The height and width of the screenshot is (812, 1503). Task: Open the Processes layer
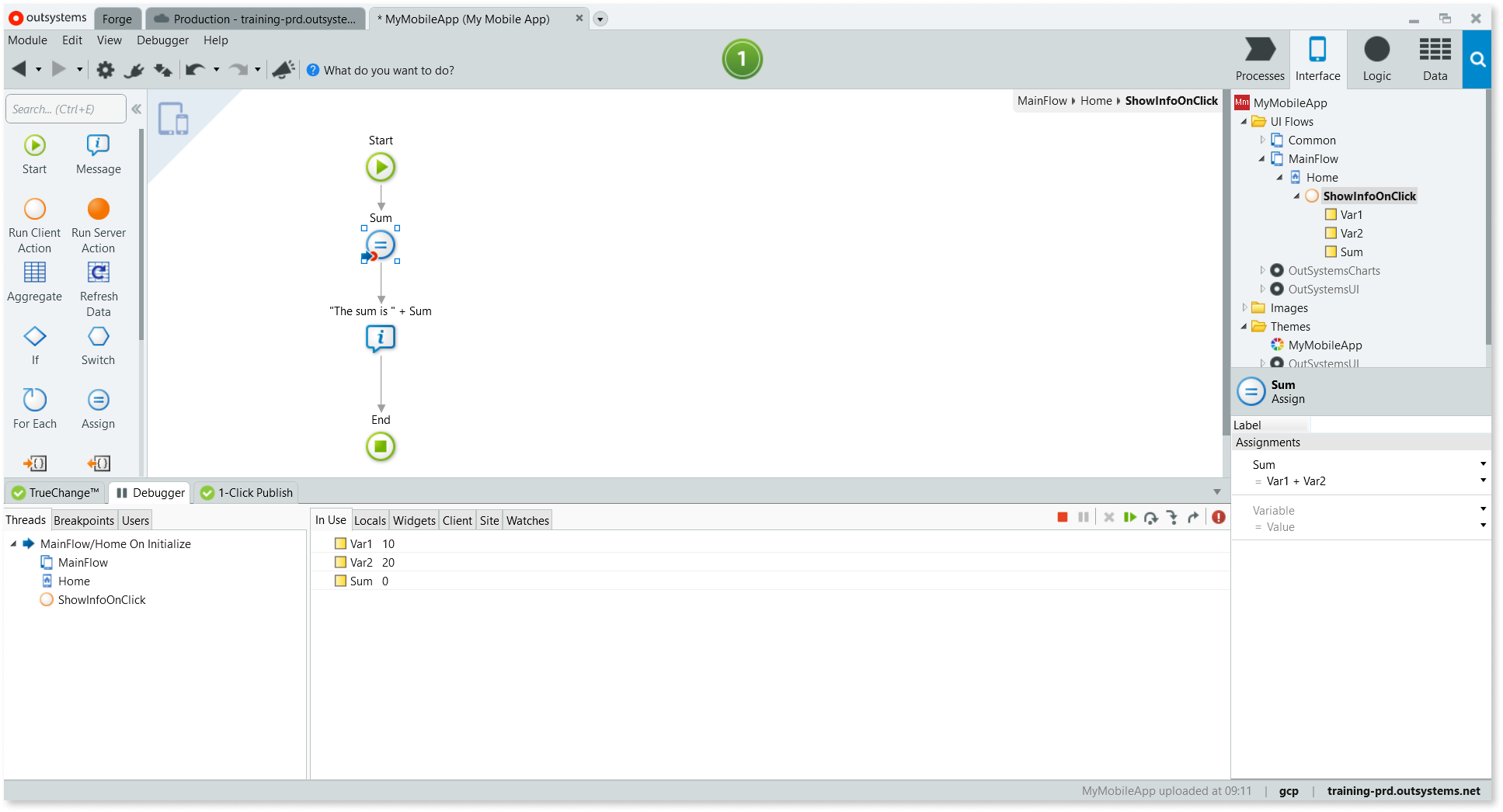[1260, 59]
